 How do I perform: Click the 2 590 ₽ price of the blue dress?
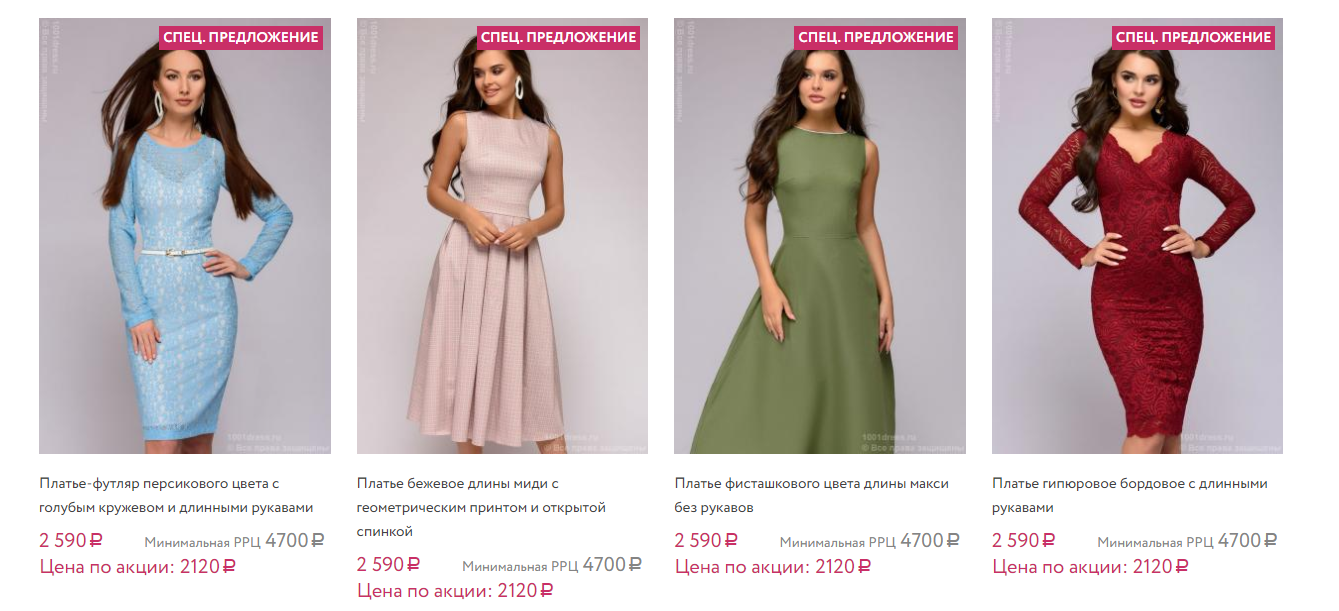(x=71, y=541)
